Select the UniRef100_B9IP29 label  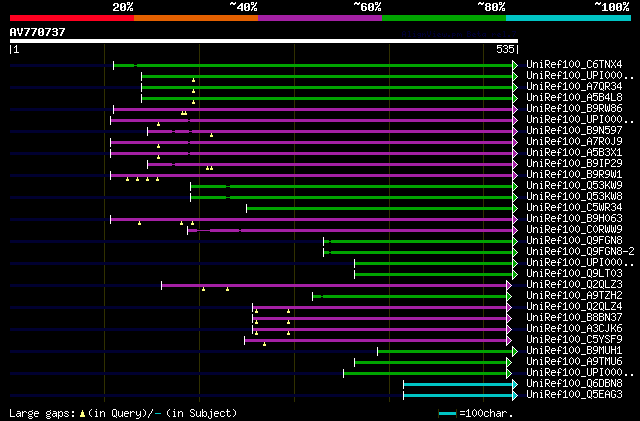(574, 164)
